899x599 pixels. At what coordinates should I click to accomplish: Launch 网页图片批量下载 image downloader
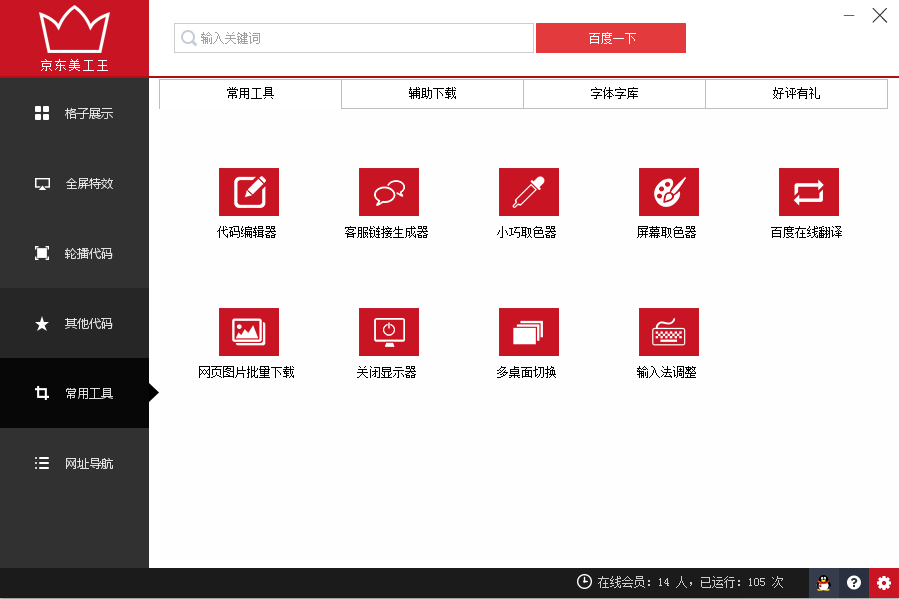tap(248, 332)
